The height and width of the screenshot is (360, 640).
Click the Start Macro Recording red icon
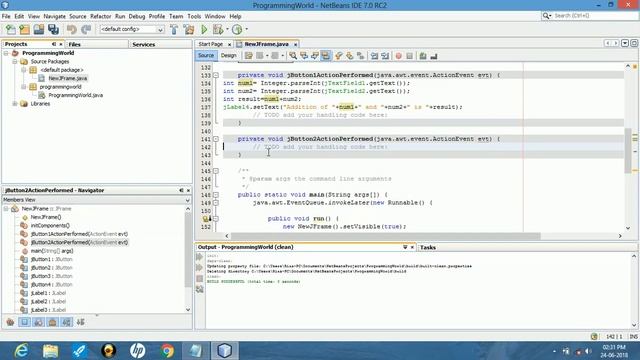tap(398, 56)
